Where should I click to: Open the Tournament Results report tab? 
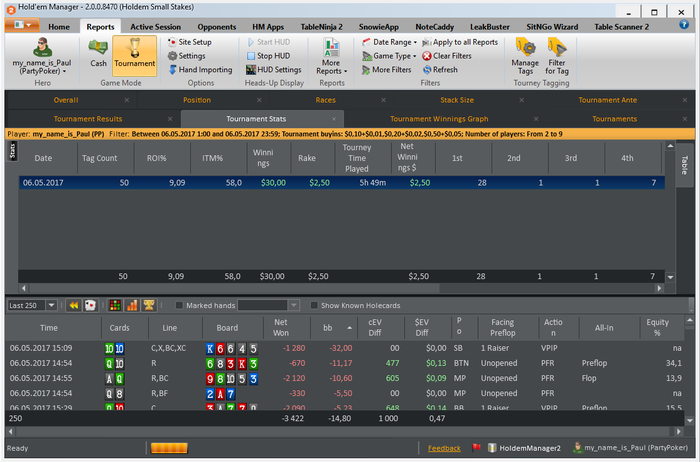click(88, 119)
